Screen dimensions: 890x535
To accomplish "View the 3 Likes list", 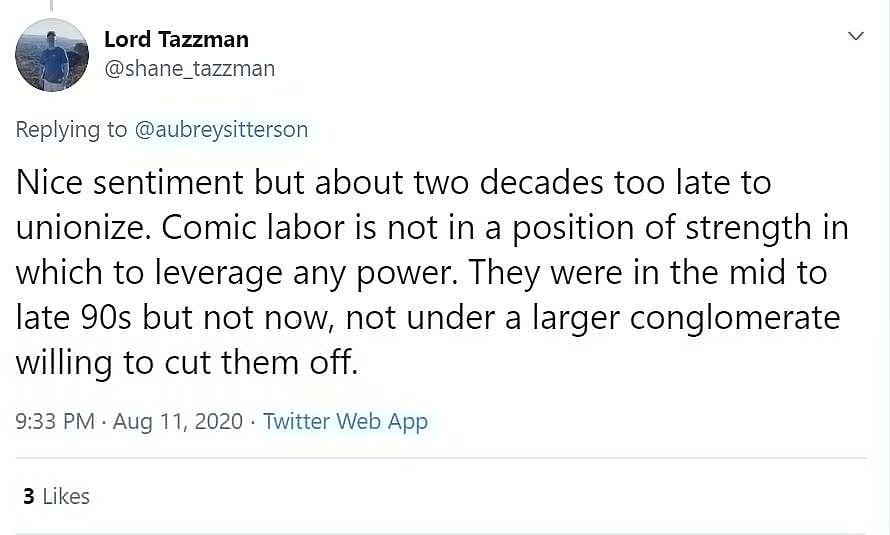I will coord(56,496).
